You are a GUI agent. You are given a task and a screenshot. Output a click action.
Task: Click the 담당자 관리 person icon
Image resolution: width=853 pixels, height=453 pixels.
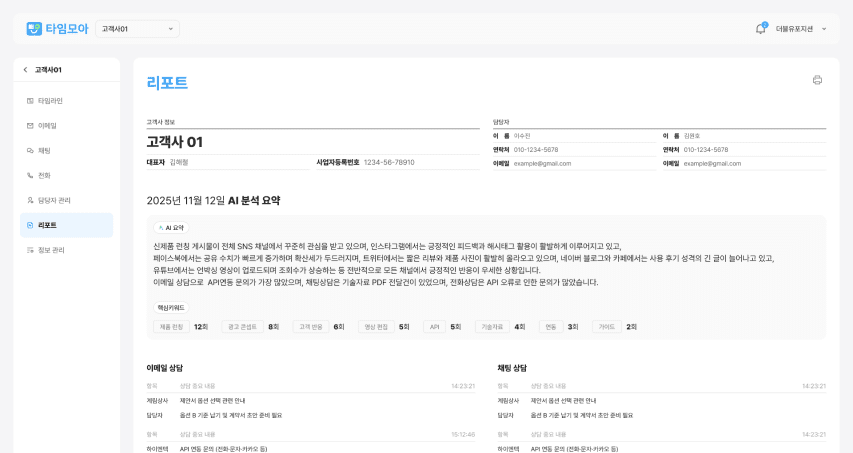pyautogui.click(x=30, y=200)
